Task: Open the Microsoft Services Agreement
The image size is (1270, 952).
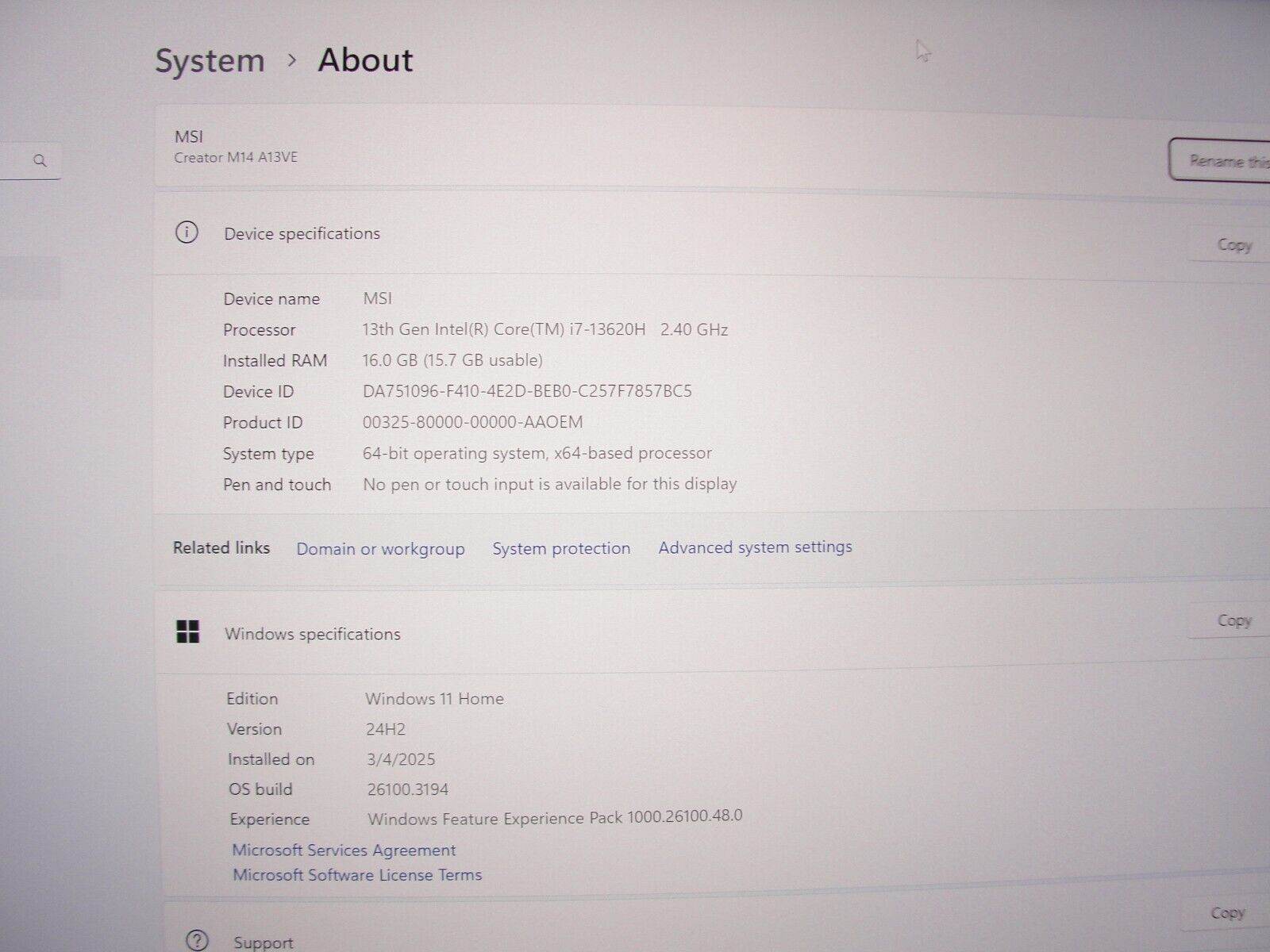Action: click(x=344, y=850)
